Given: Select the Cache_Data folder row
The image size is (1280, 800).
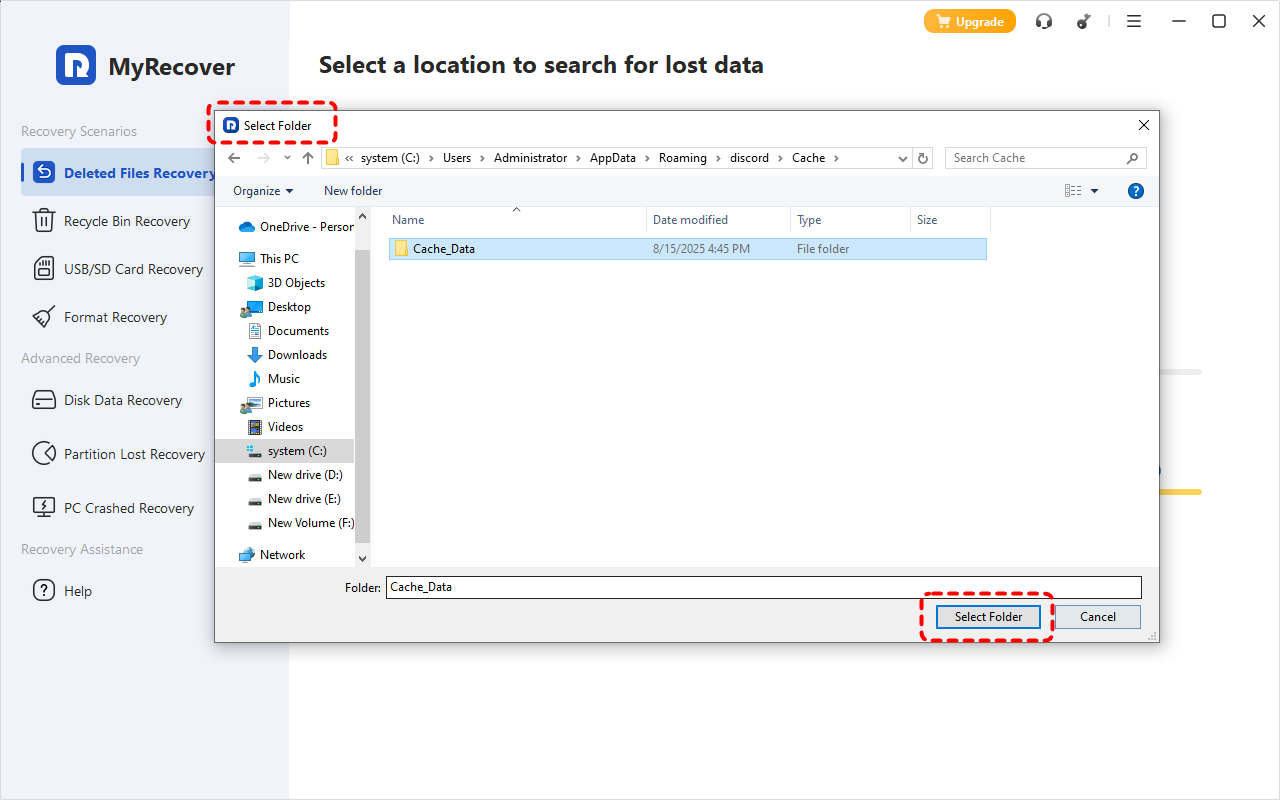Looking at the screenshot, I should point(687,249).
